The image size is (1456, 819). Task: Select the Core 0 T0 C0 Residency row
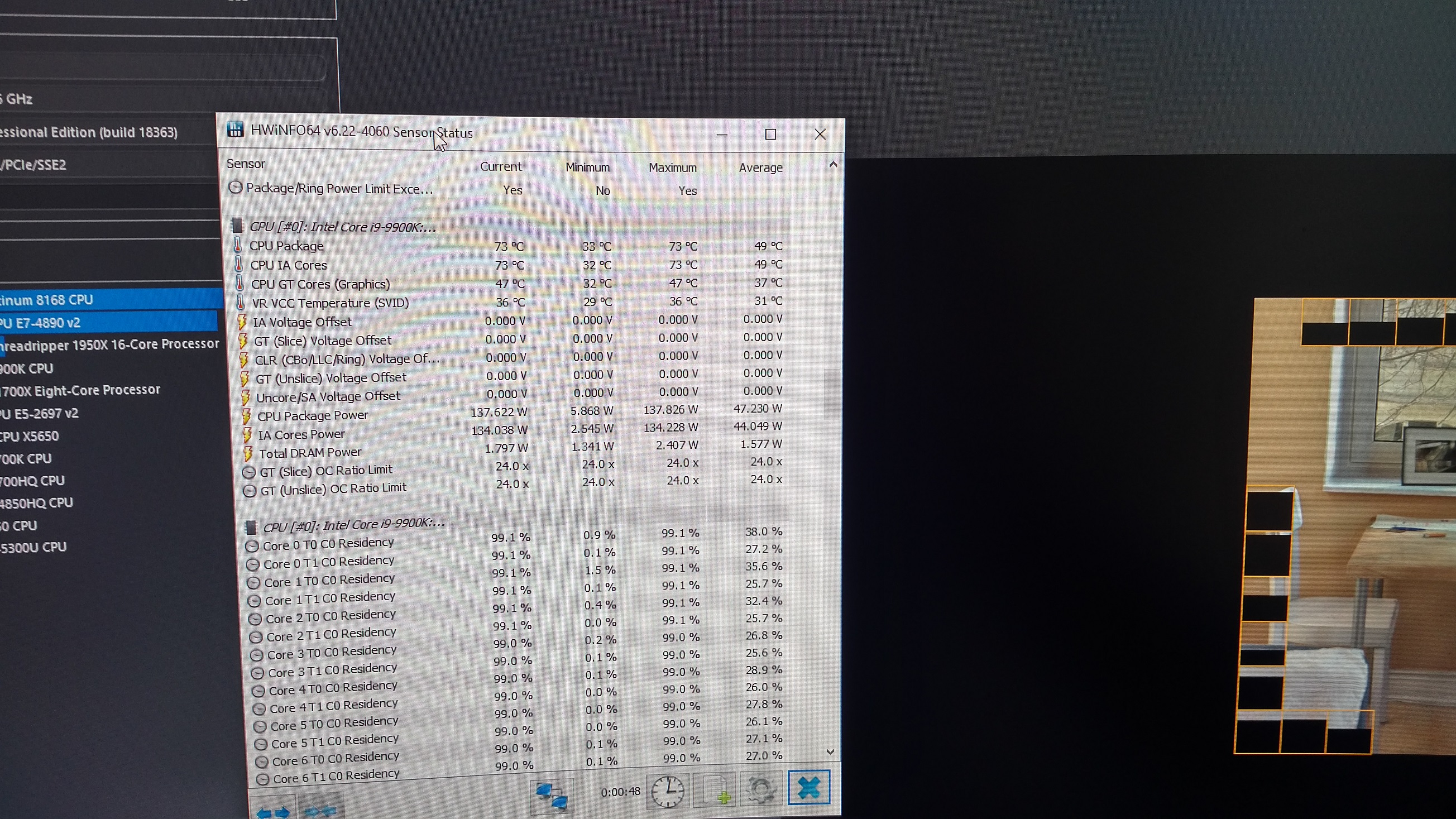click(x=328, y=544)
